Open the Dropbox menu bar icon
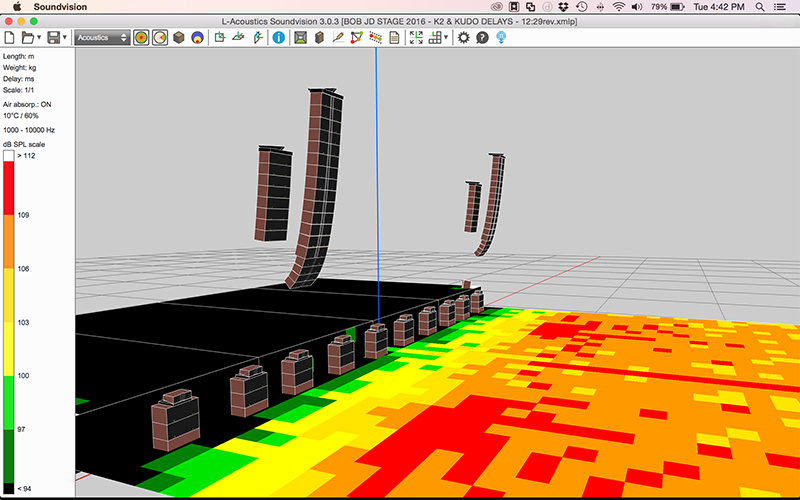The image size is (800, 500). (x=564, y=7)
